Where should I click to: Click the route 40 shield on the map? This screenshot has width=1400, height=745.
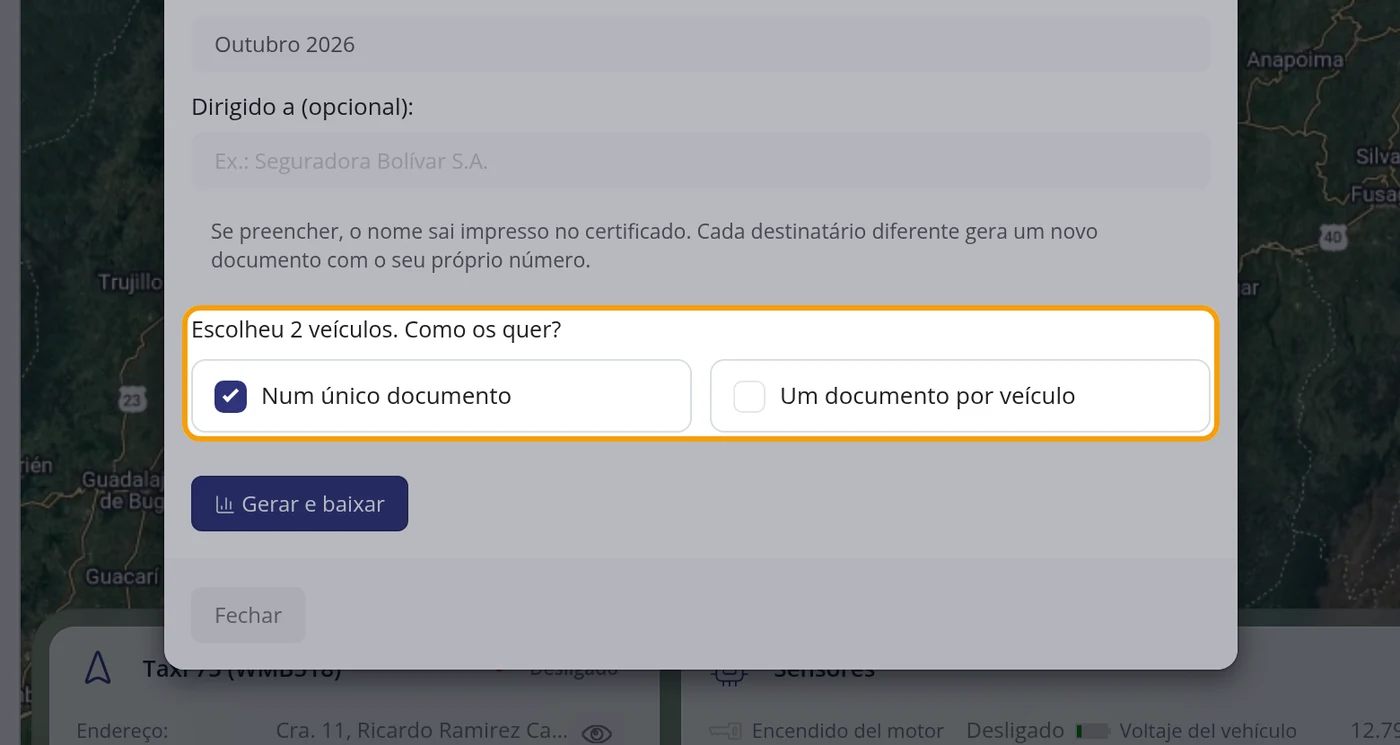(1332, 238)
